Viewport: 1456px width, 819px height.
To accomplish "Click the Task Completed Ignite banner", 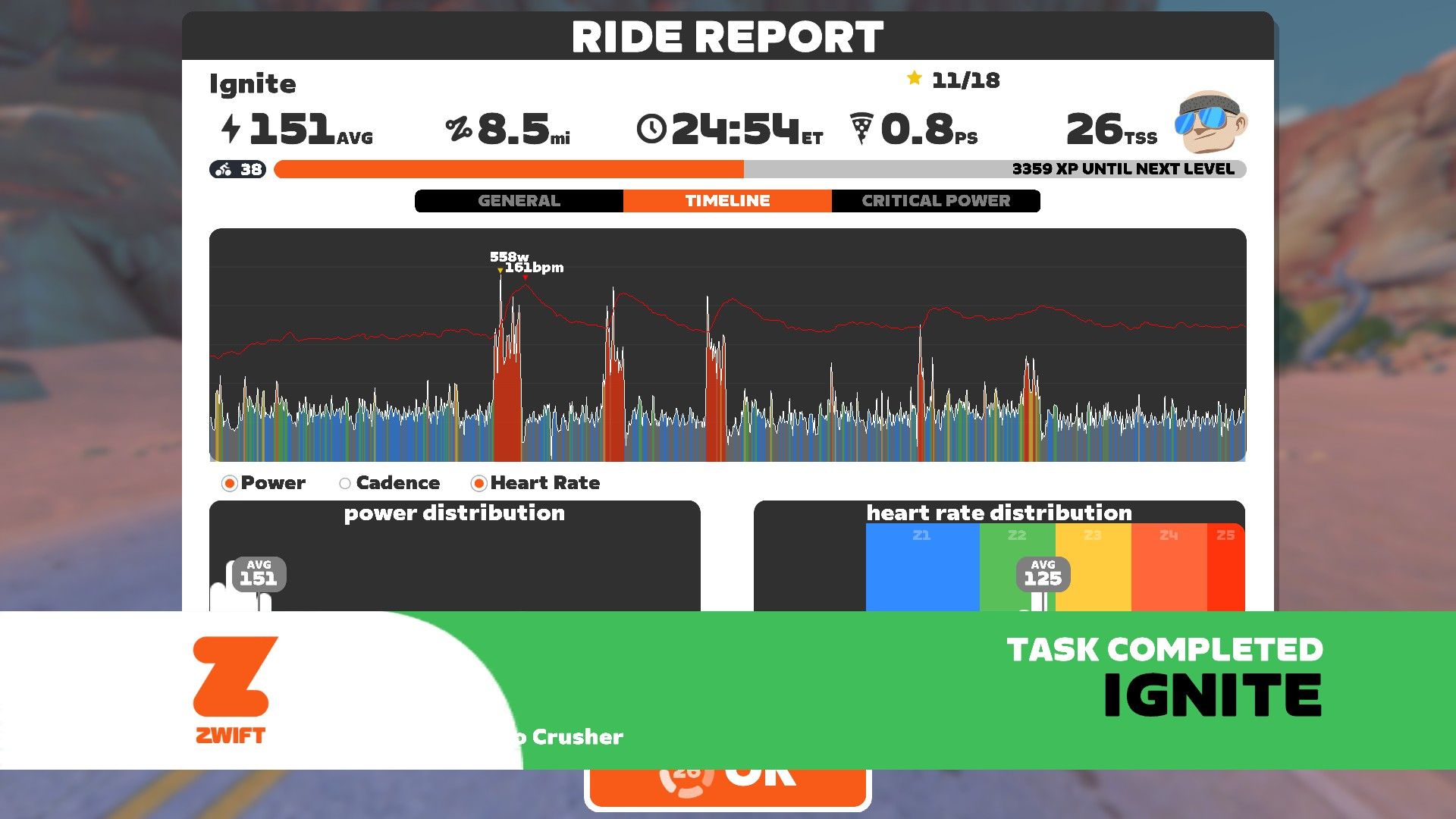I will [728, 690].
